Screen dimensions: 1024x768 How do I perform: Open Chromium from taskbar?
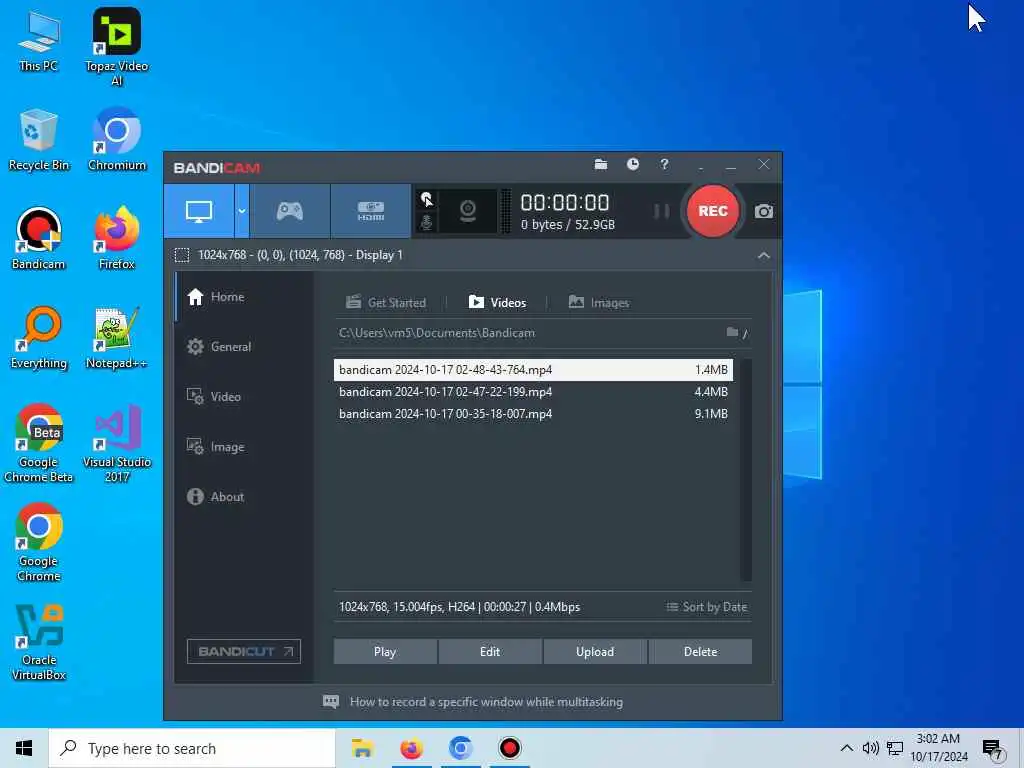point(460,748)
